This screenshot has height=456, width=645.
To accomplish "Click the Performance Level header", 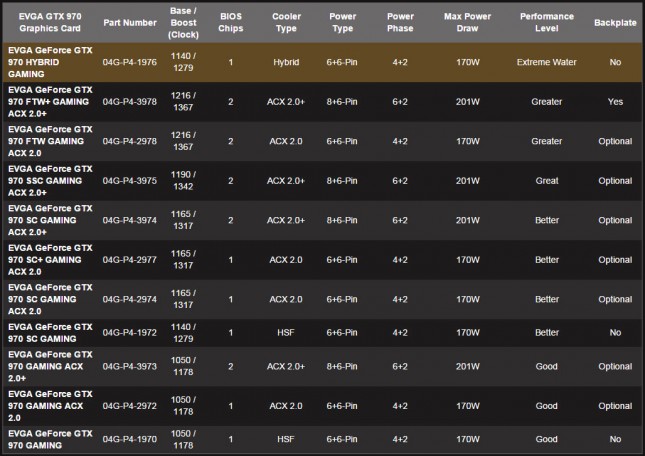I will [x=547, y=22].
